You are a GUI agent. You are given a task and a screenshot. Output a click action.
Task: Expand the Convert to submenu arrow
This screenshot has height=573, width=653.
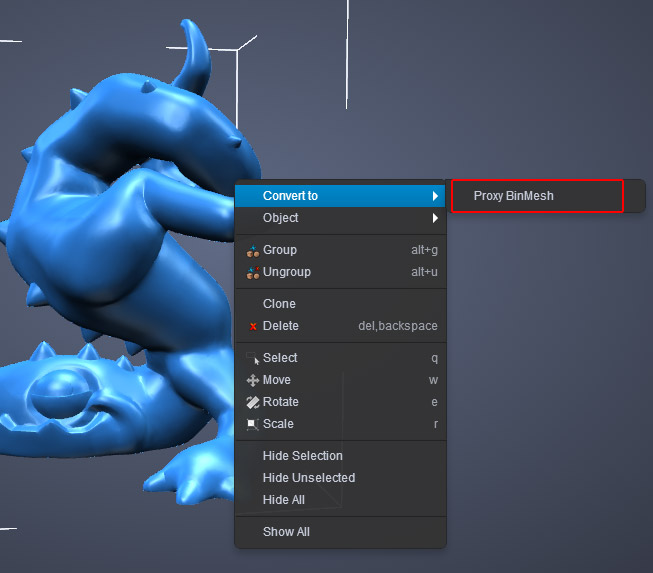[435, 196]
